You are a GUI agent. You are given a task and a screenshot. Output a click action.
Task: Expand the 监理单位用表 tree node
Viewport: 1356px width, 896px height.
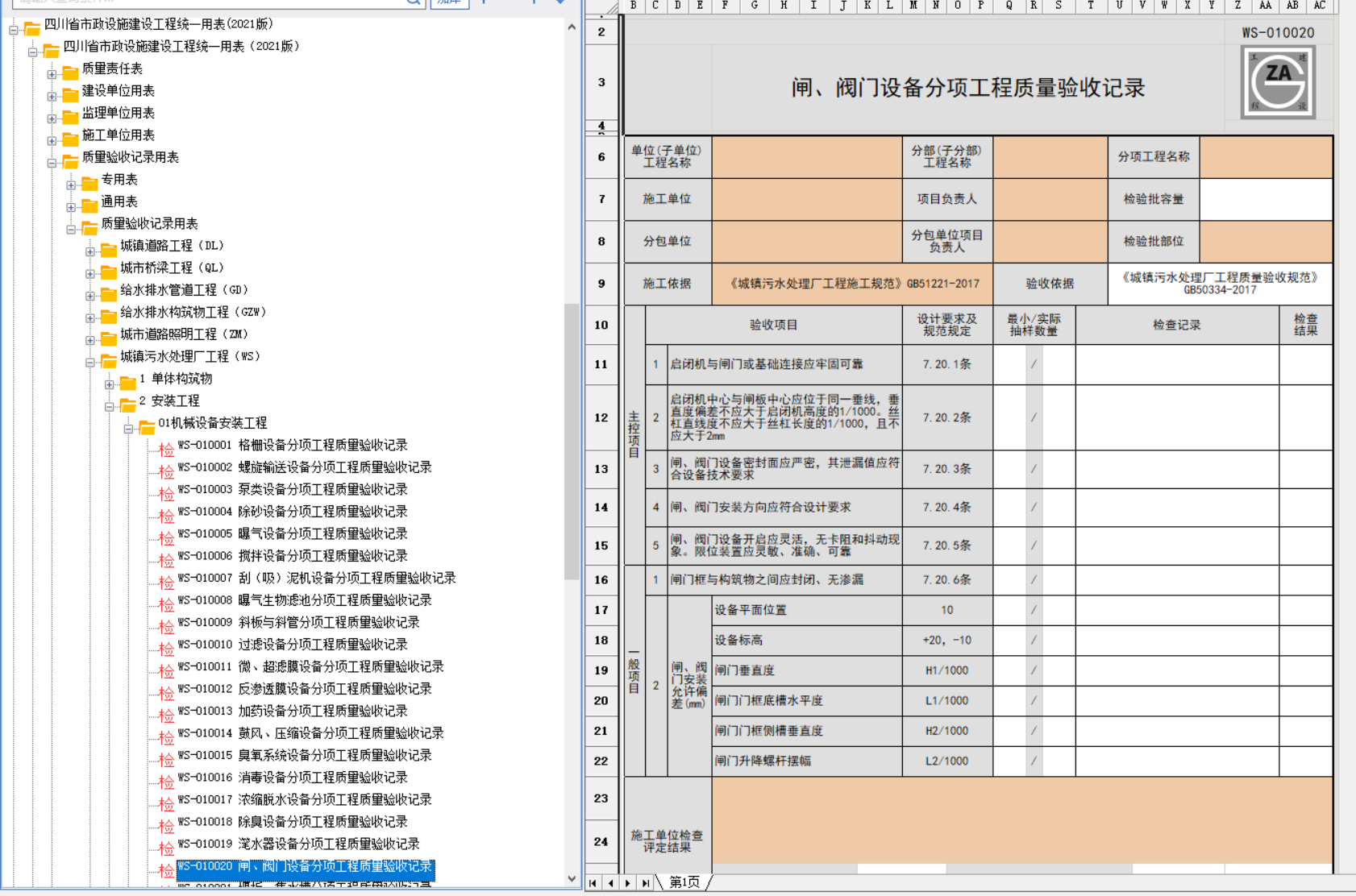[52, 118]
